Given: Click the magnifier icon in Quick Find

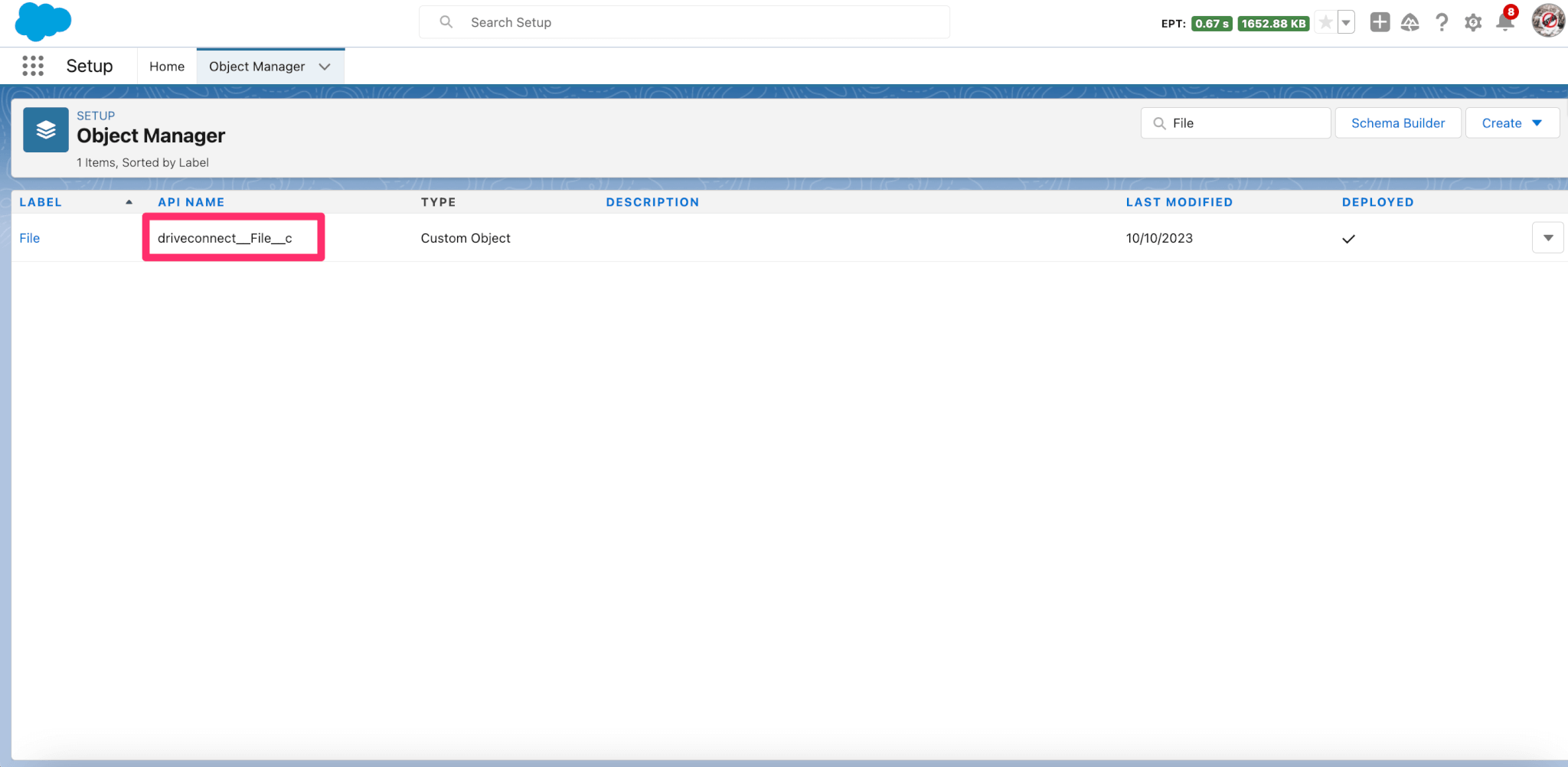Looking at the screenshot, I should point(1159,123).
